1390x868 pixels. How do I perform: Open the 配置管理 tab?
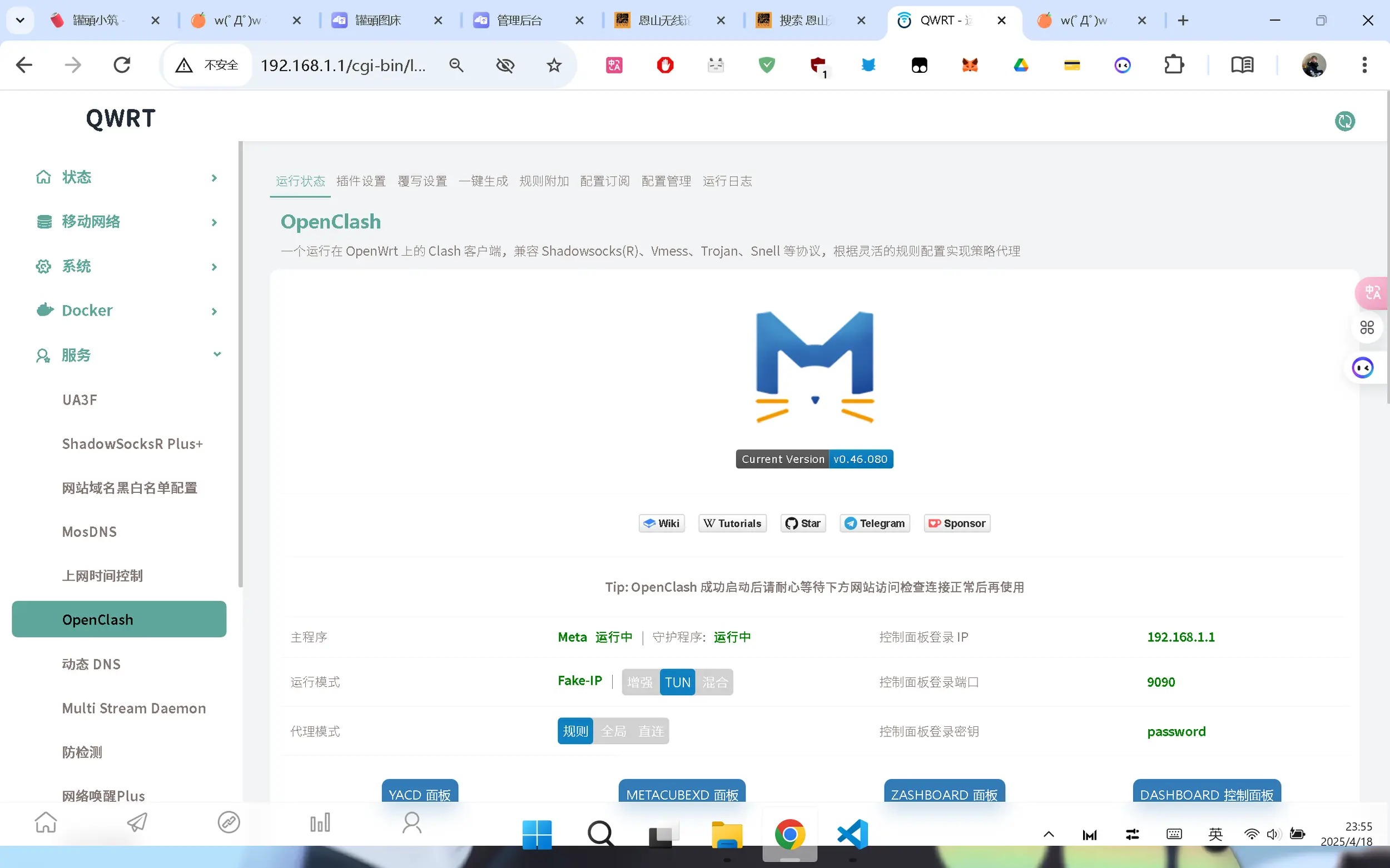666,181
